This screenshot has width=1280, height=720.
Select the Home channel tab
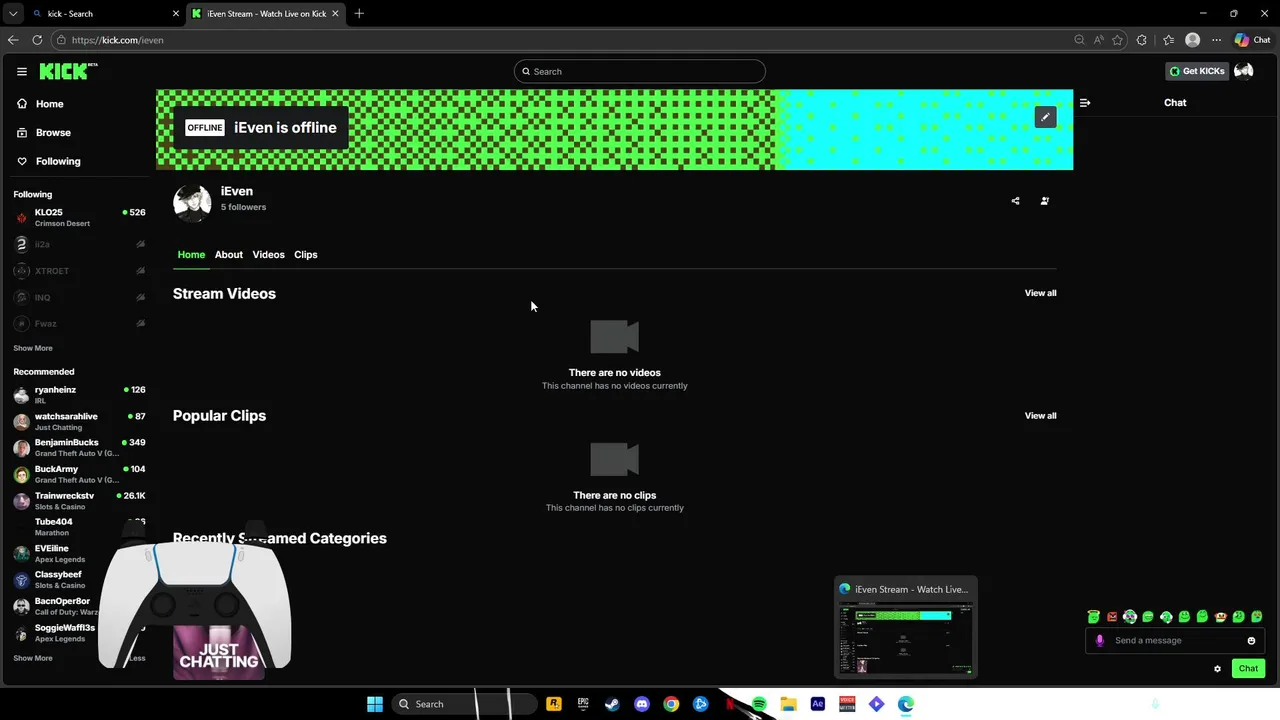(x=191, y=255)
